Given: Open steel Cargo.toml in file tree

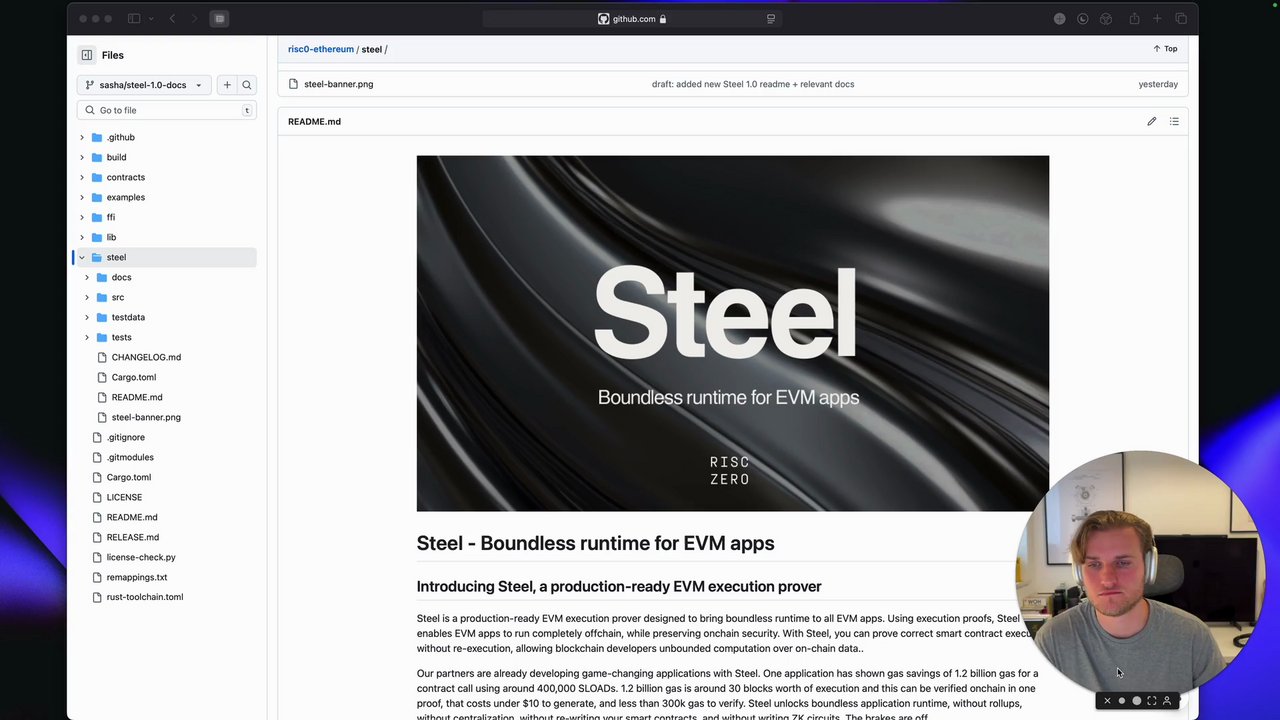Looking at the screenshot, I should (x=134, y=377).
